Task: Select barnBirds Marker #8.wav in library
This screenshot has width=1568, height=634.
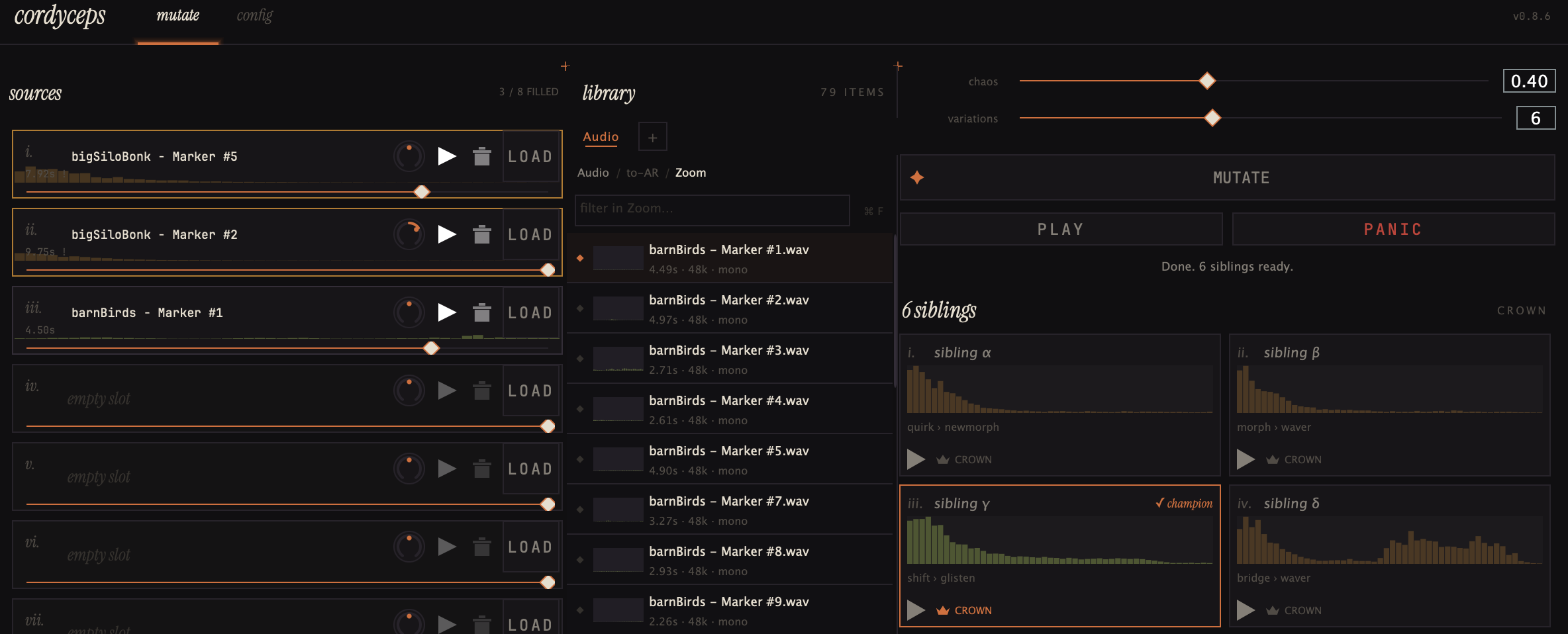Action: 730,560
